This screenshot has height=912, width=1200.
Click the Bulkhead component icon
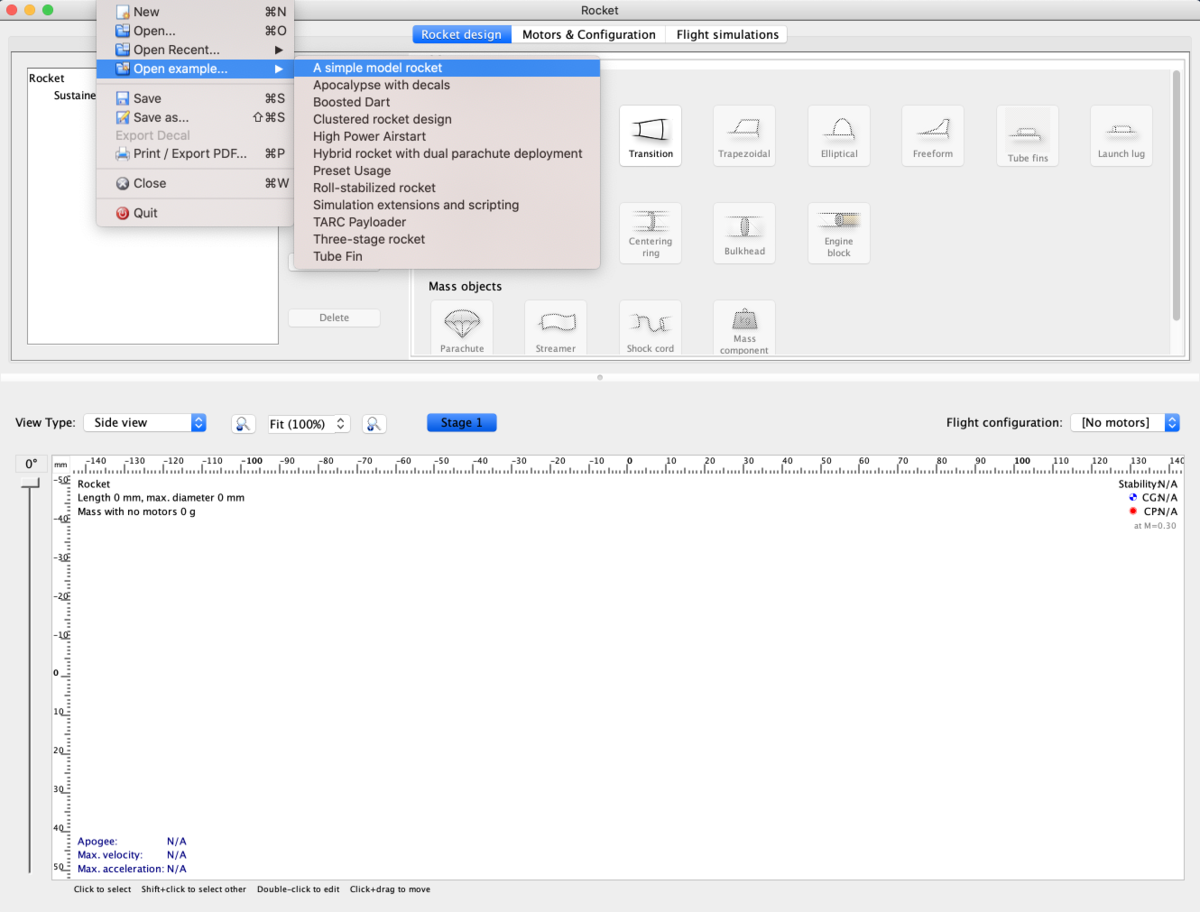(x=744, y=233)
